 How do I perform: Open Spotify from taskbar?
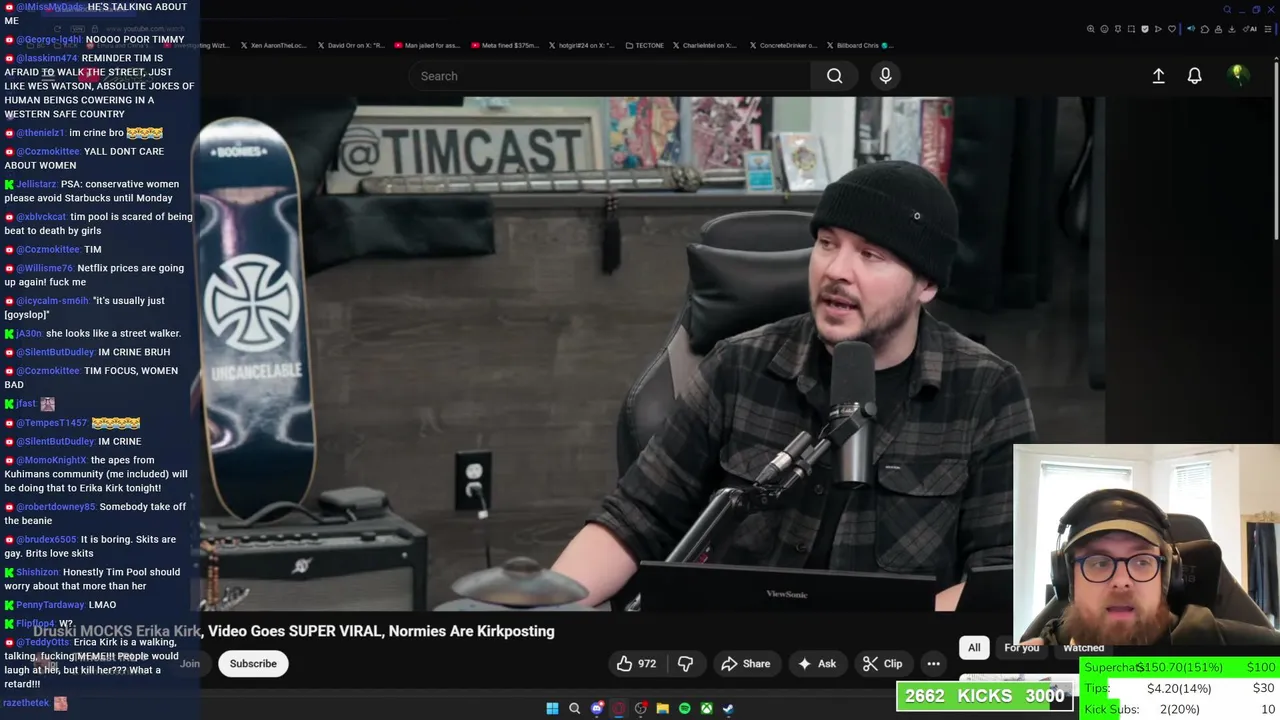[x=685, y=708]
